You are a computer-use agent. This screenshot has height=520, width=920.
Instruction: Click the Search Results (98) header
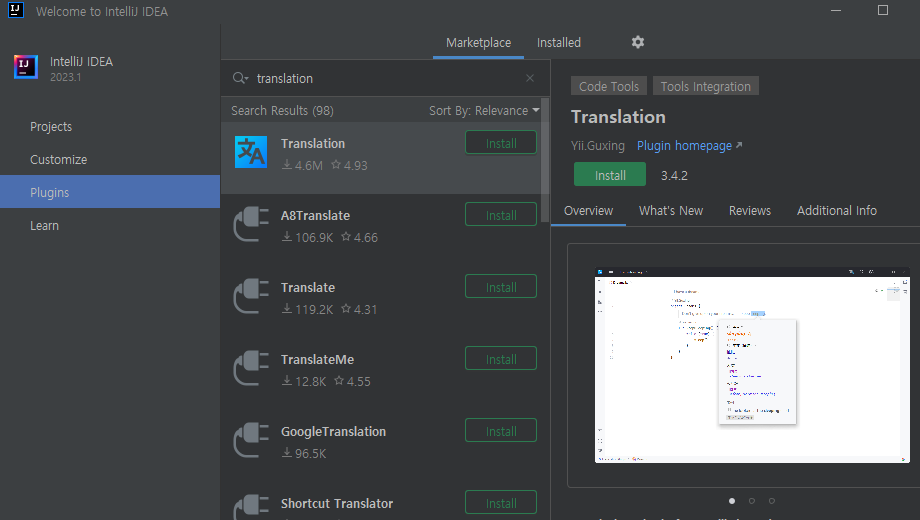click(x=282, y=110)
